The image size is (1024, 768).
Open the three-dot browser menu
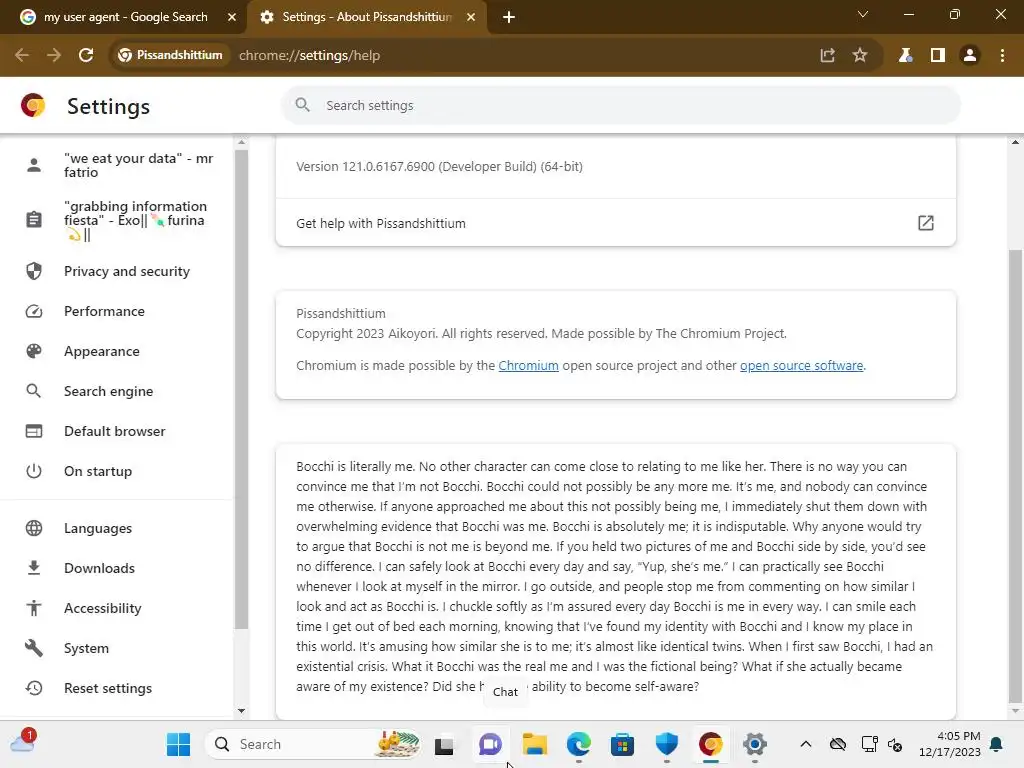click(1002, 56)
